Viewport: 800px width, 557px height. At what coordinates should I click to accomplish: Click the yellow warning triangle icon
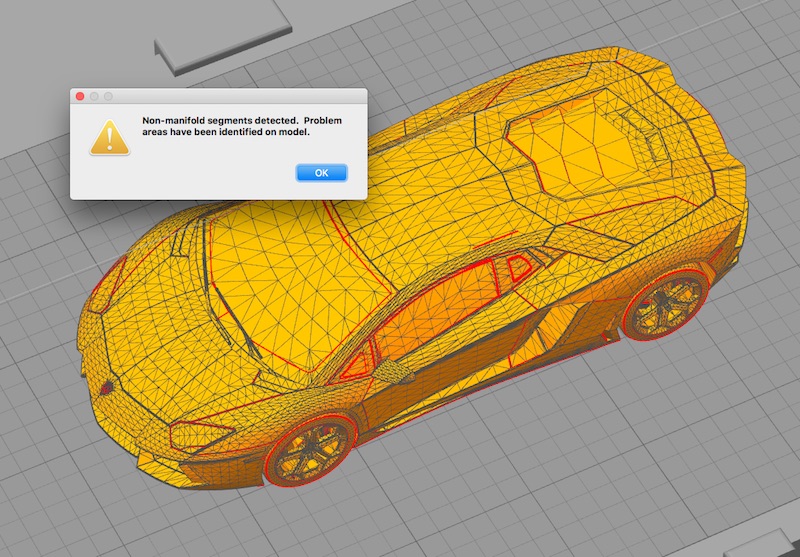(110, 137)
